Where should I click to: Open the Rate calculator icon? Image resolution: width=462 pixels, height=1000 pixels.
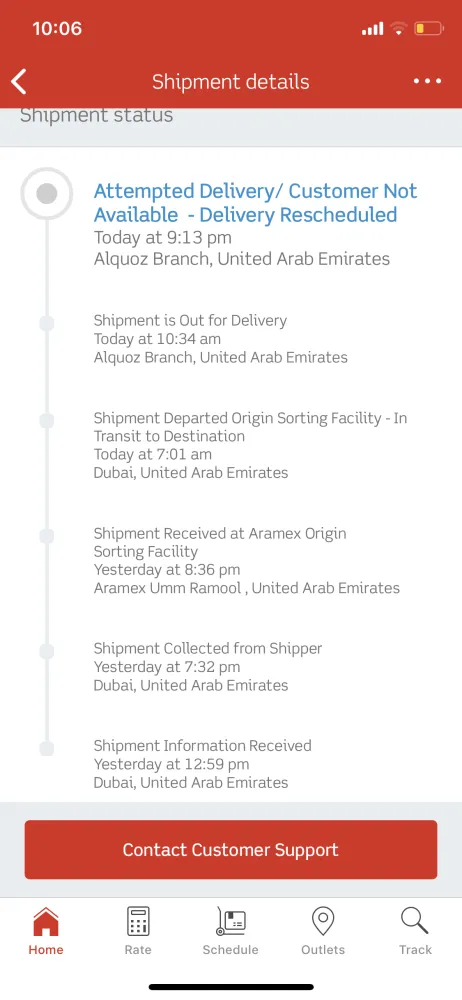pyautogui.click(x=138, y=922)
